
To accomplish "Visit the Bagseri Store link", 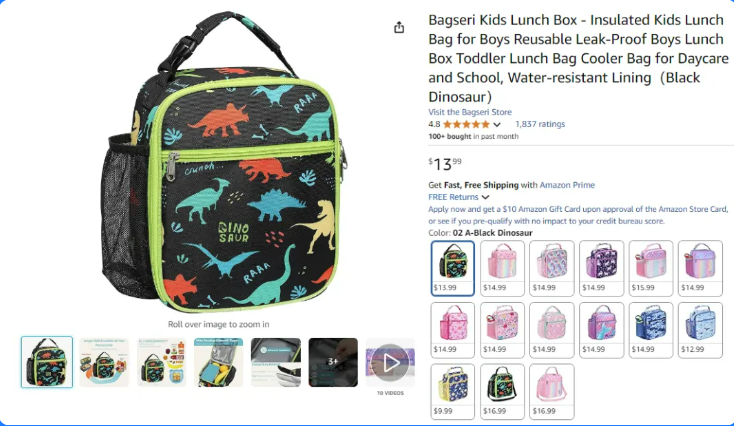I will [x=470, y=112].
